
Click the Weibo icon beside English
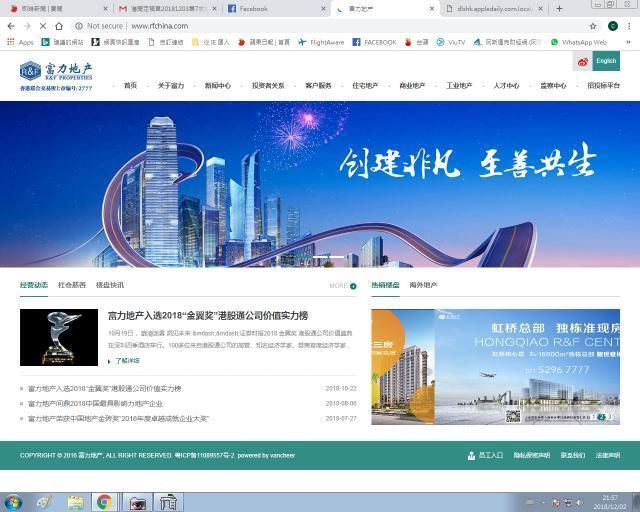click(582, 62)
